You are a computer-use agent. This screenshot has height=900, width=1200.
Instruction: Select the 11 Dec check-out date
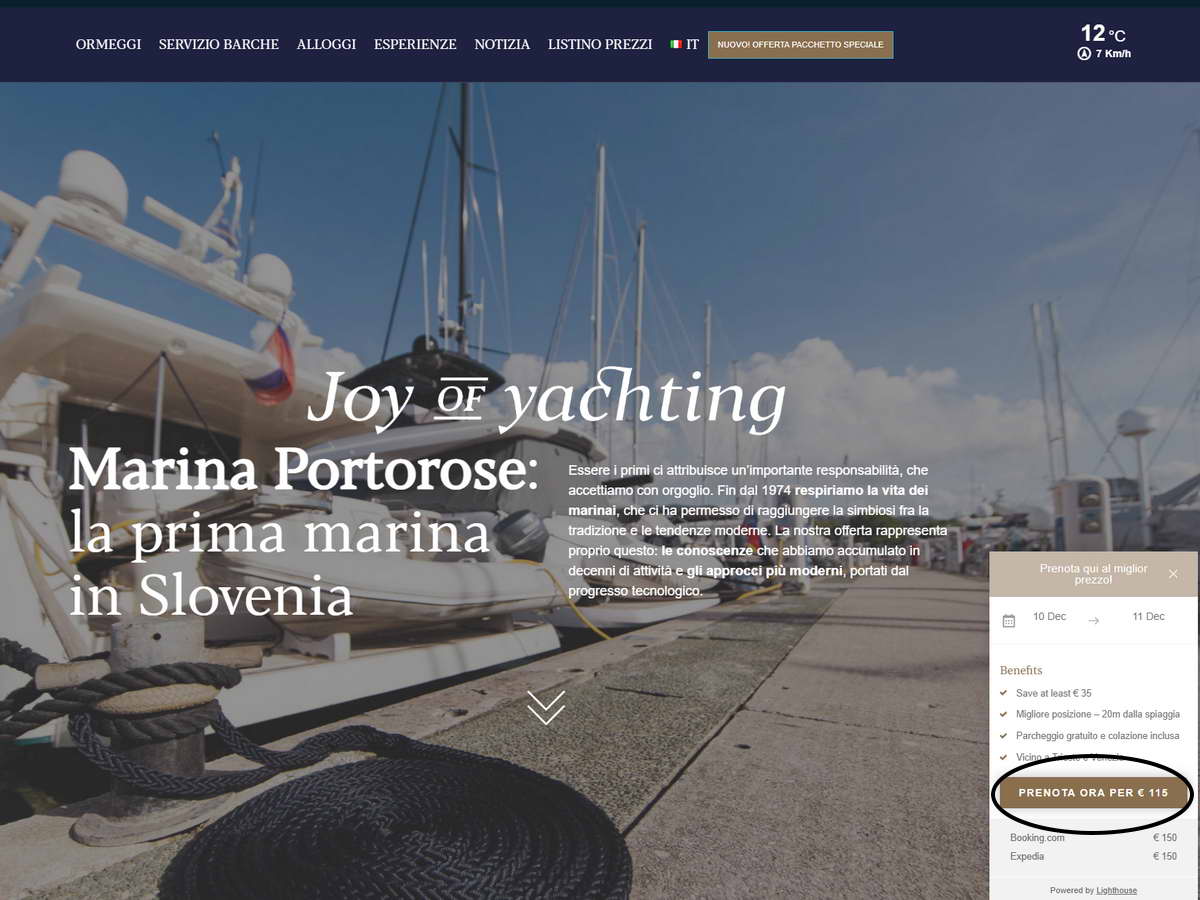[1148, 616]
